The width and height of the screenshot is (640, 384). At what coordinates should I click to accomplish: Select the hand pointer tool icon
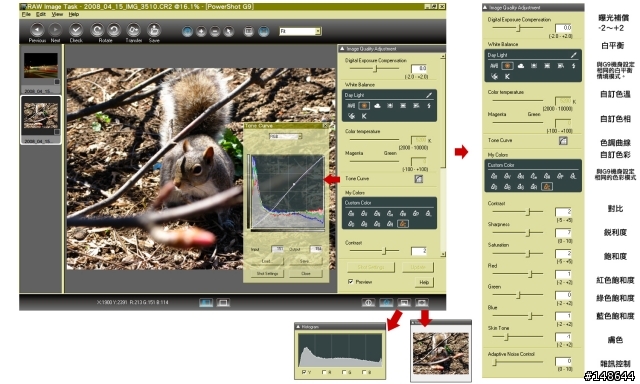(x=229, y=31)
